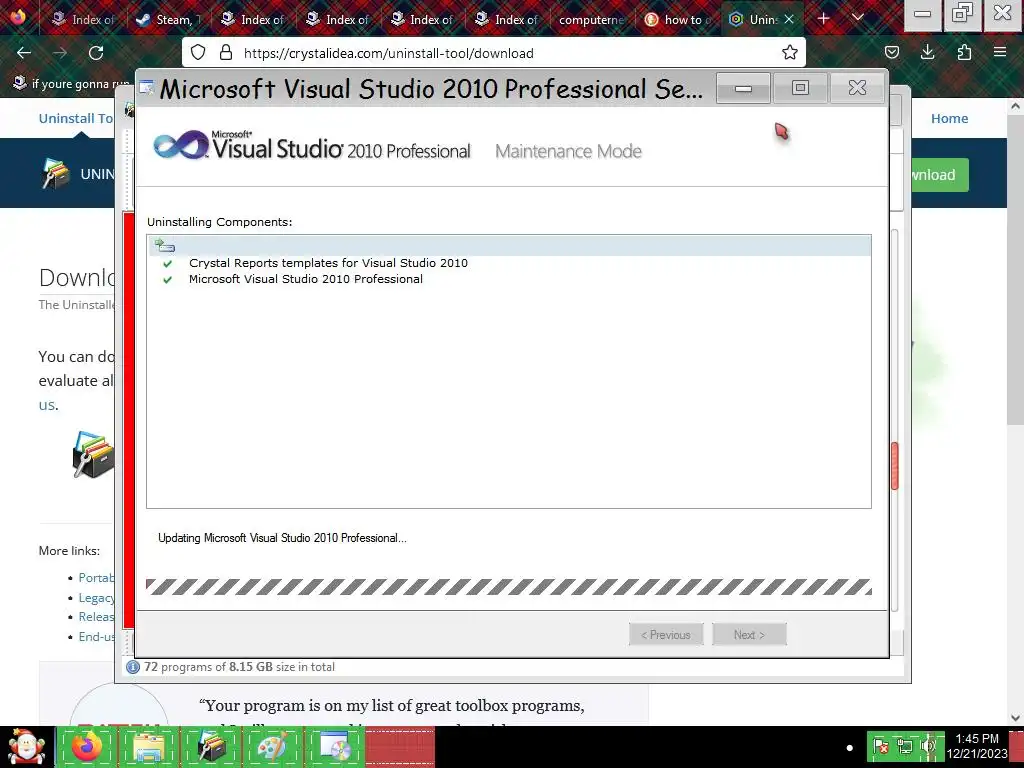Viewport: 1024px width, 768px height.
Task: Click '72 programs of 8.15 GB' status text
Action: (x=239, y=667)
